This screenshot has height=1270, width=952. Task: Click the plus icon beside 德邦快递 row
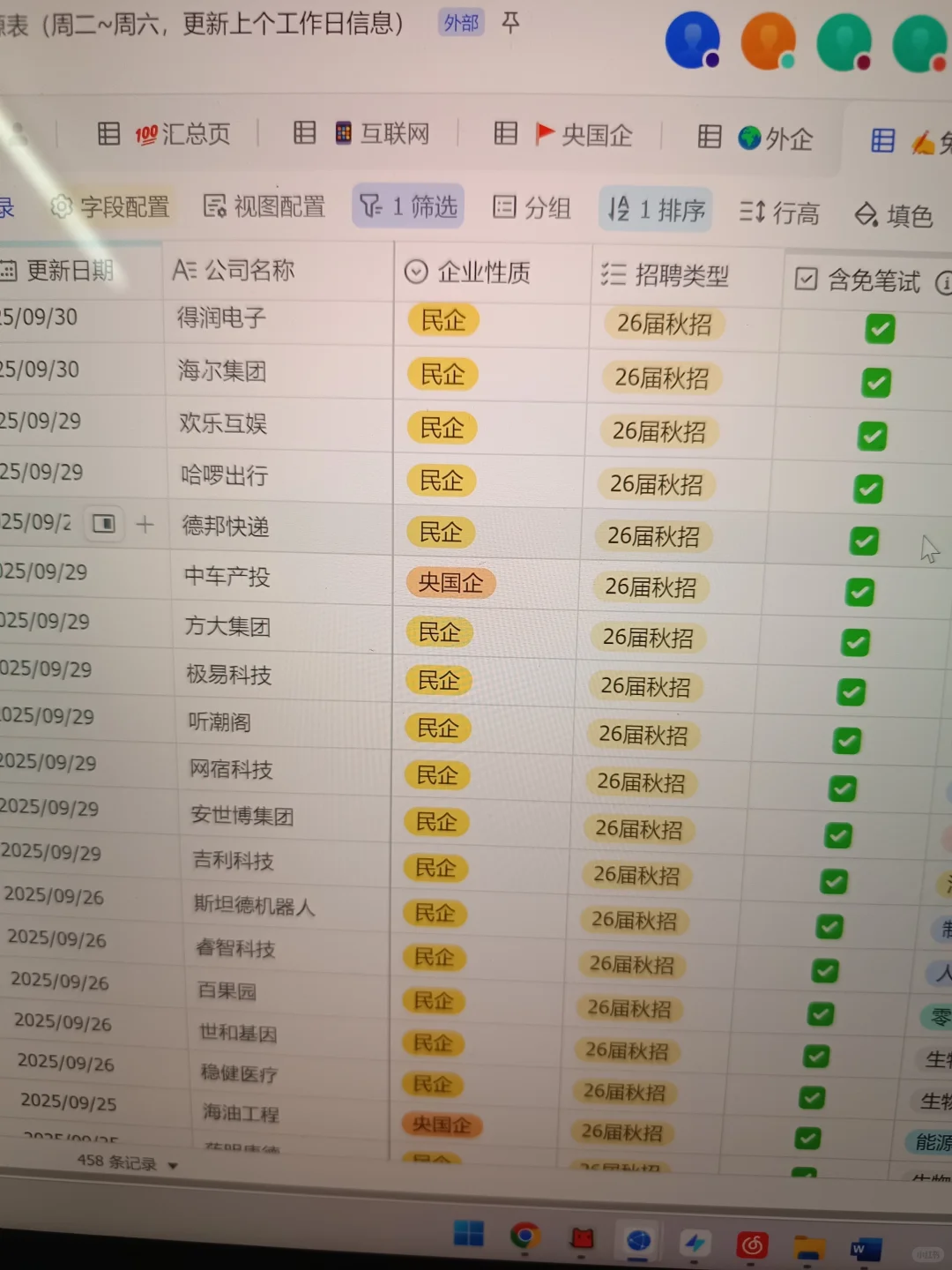[x=145, y=525]
